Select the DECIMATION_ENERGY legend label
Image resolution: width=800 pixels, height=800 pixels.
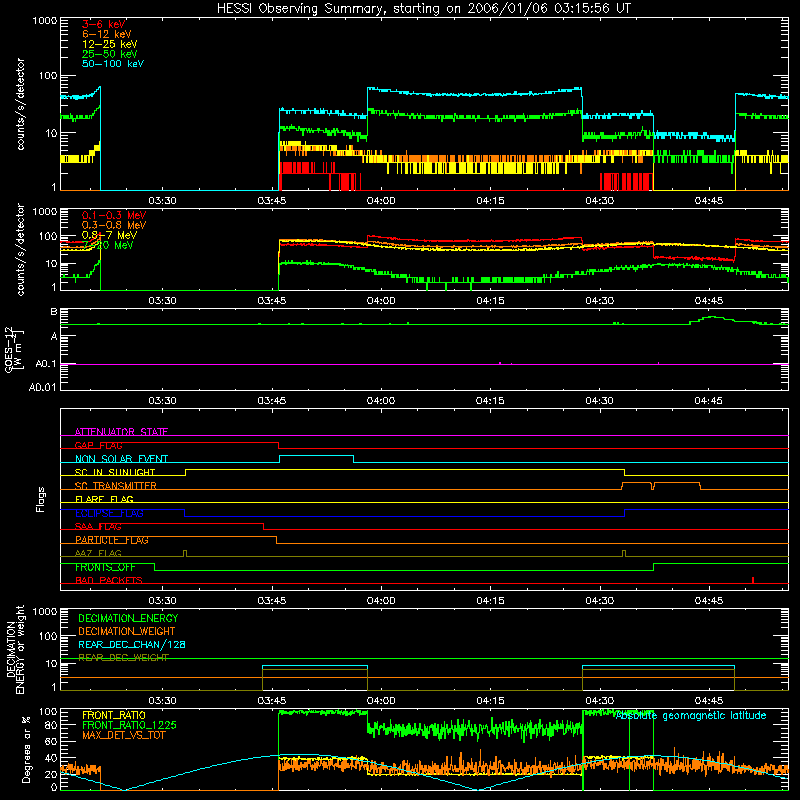point(128,618)
